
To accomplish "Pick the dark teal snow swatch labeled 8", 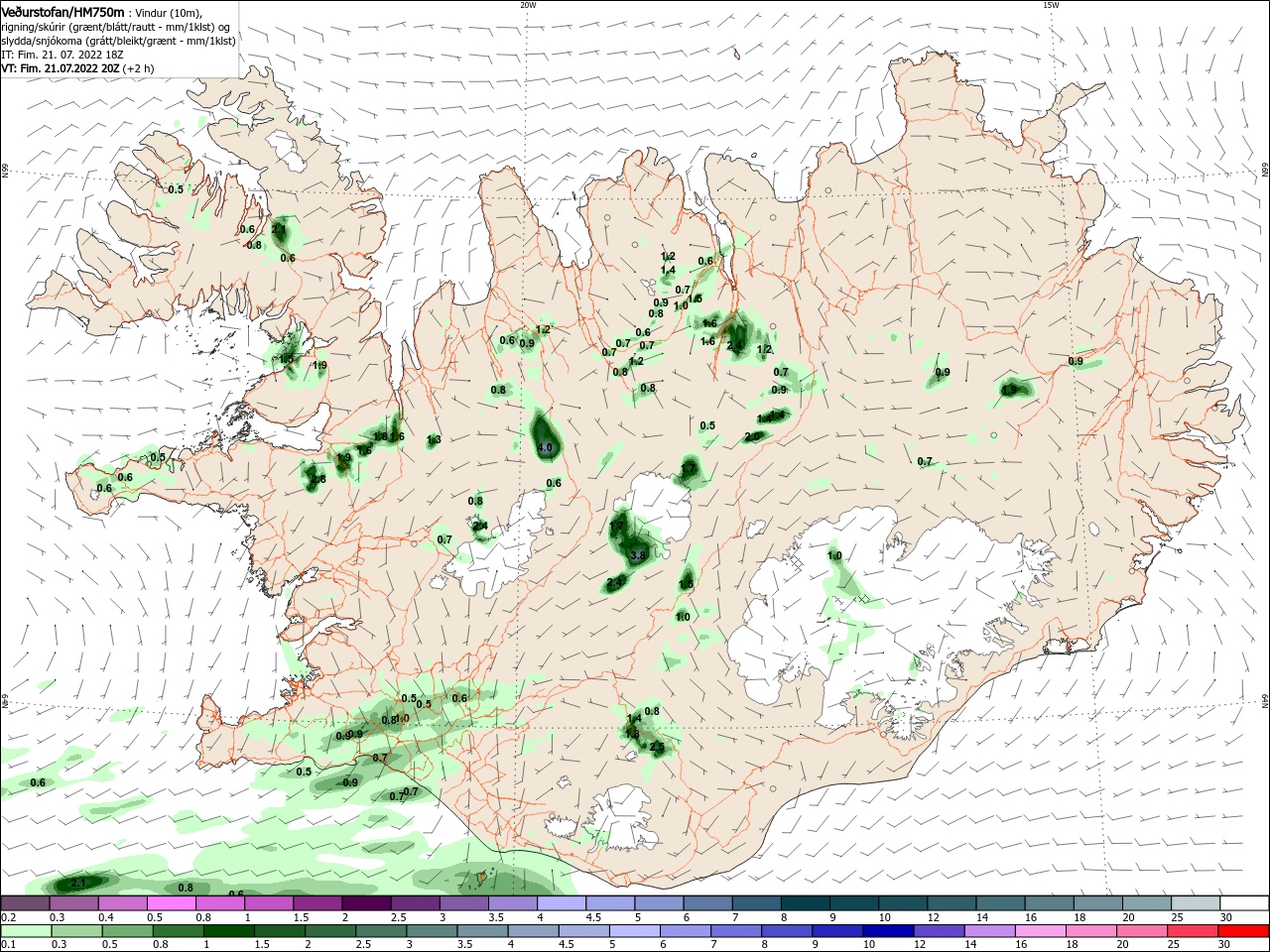I will 806,903.
